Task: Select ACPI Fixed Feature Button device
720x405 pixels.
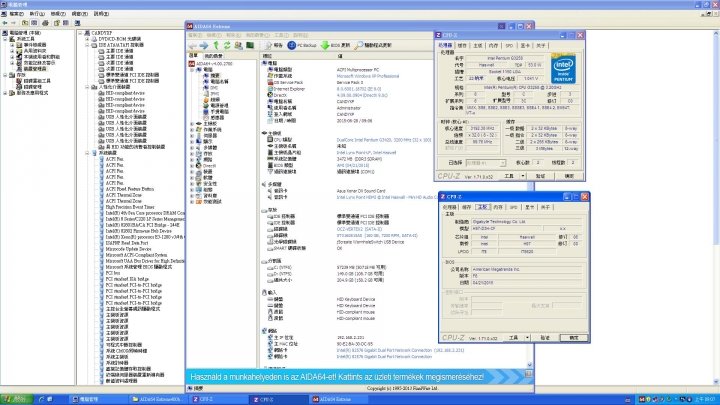Action: (x=129, y=189)
